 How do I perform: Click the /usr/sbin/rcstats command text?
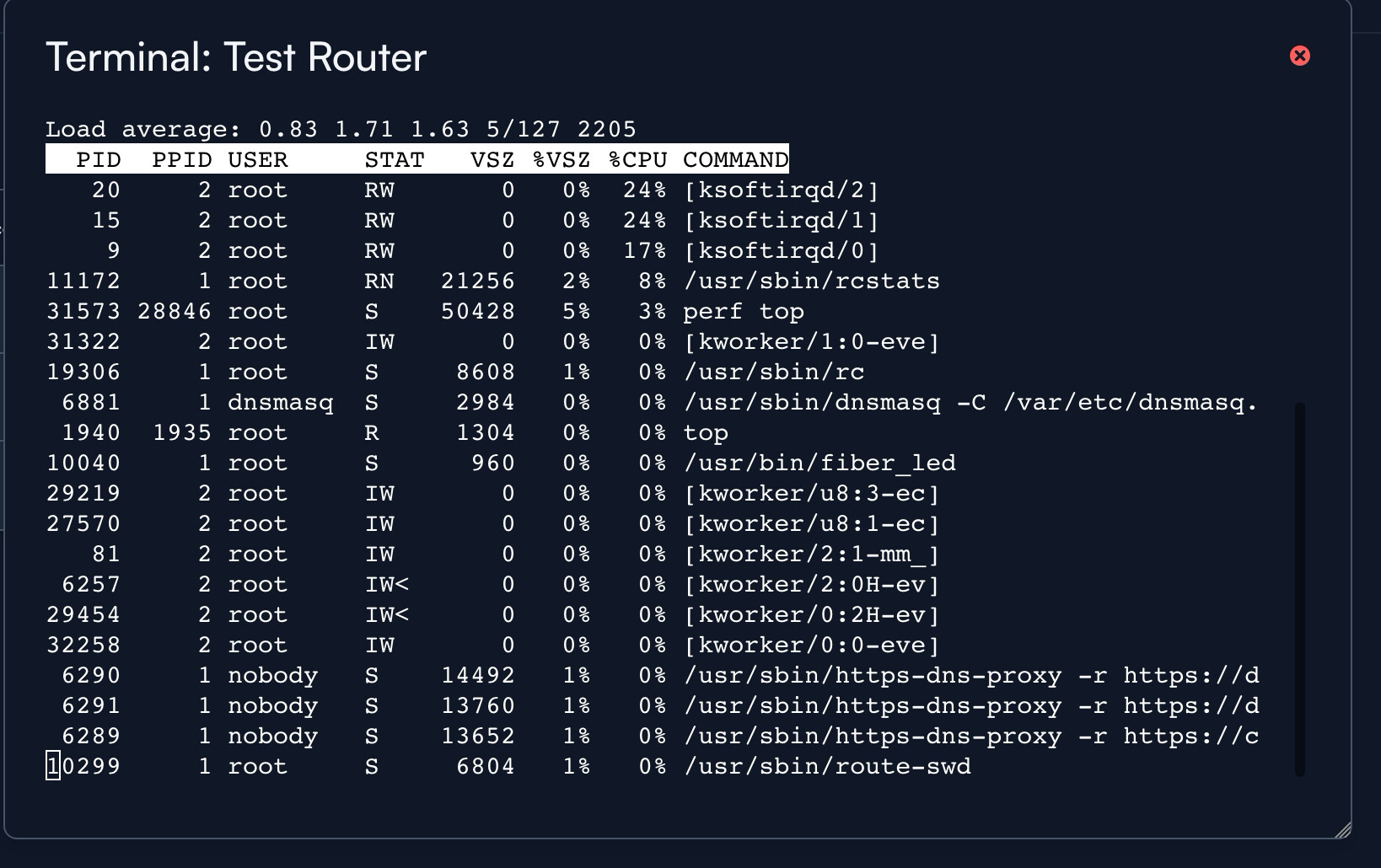pyautogui.click(x=811, y=281)
